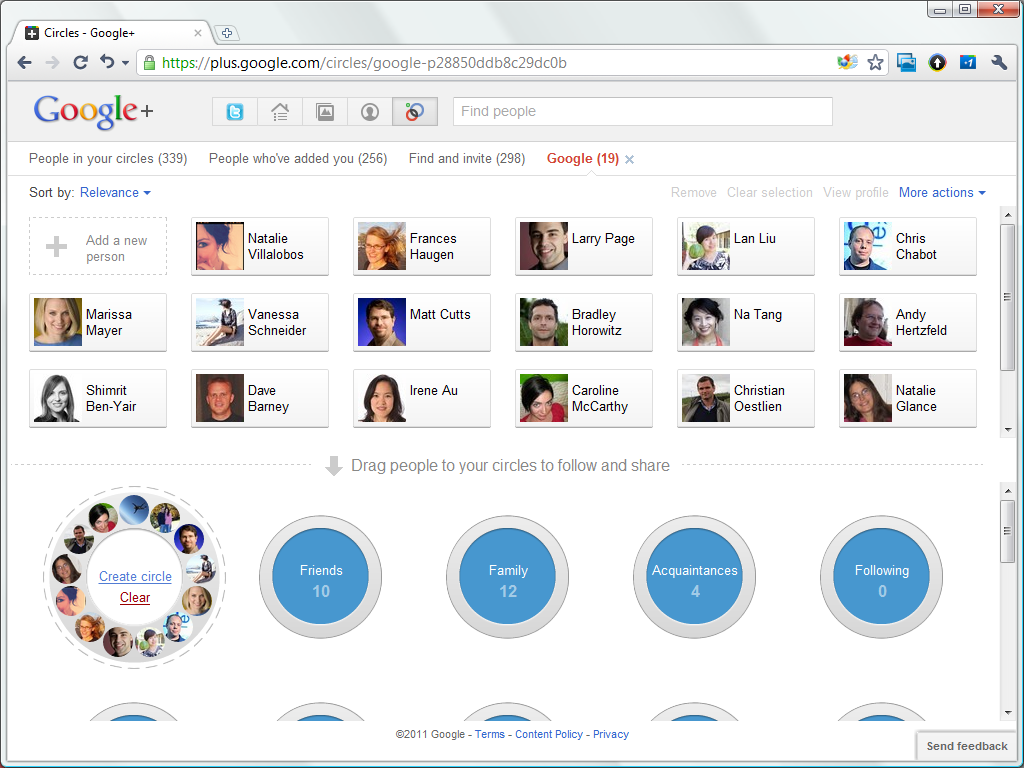Select the Natalie Villalobos contact card
The image size is (1024, 768).
260,246
